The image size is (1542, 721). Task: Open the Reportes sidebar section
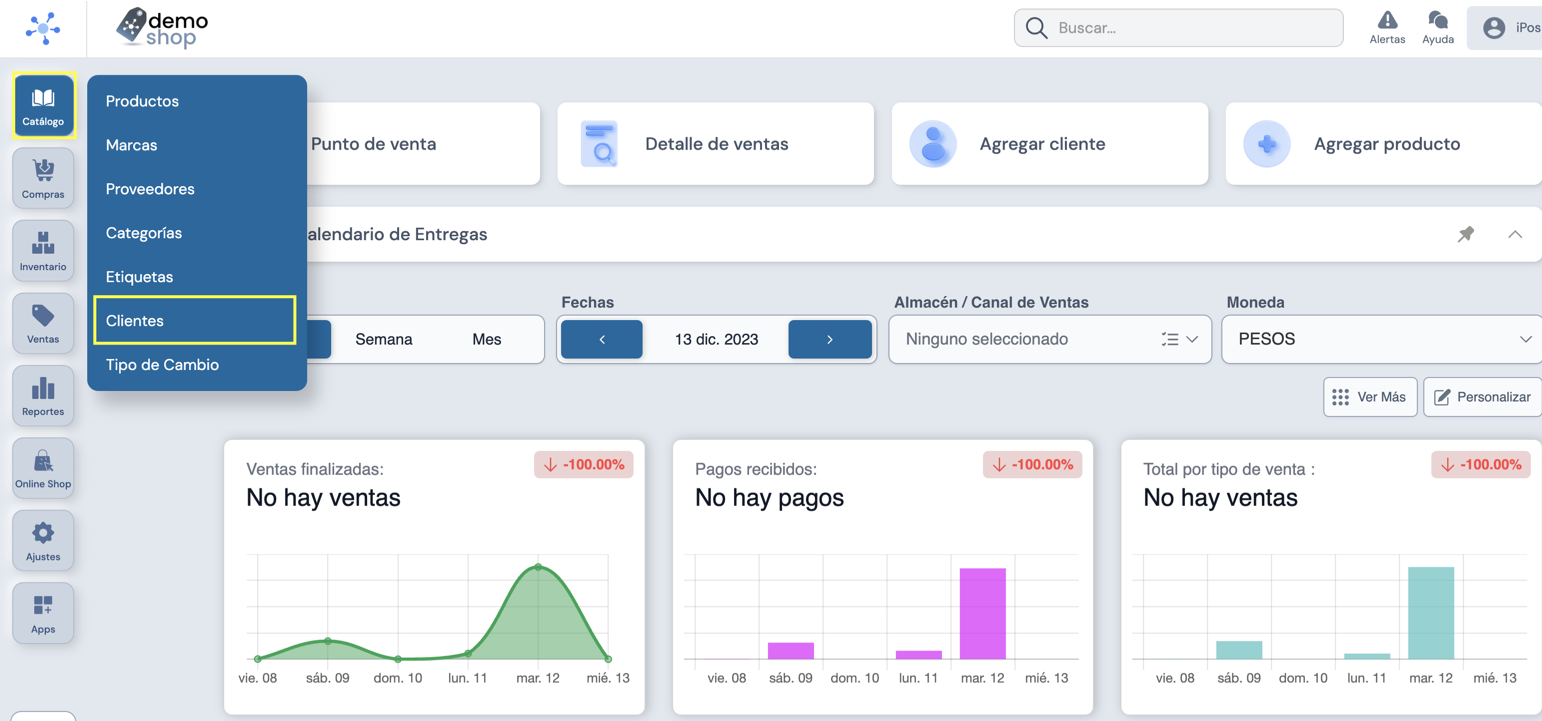pyautogui.click(x=43, y=396)
